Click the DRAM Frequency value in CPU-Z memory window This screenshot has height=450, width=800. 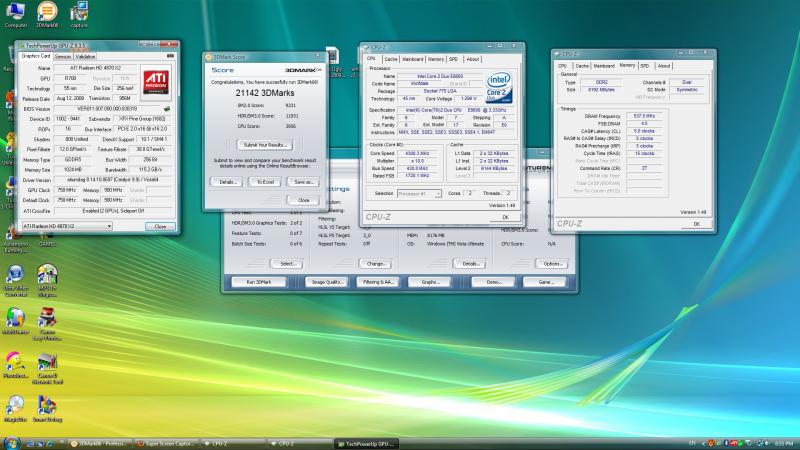click(644, 116)
